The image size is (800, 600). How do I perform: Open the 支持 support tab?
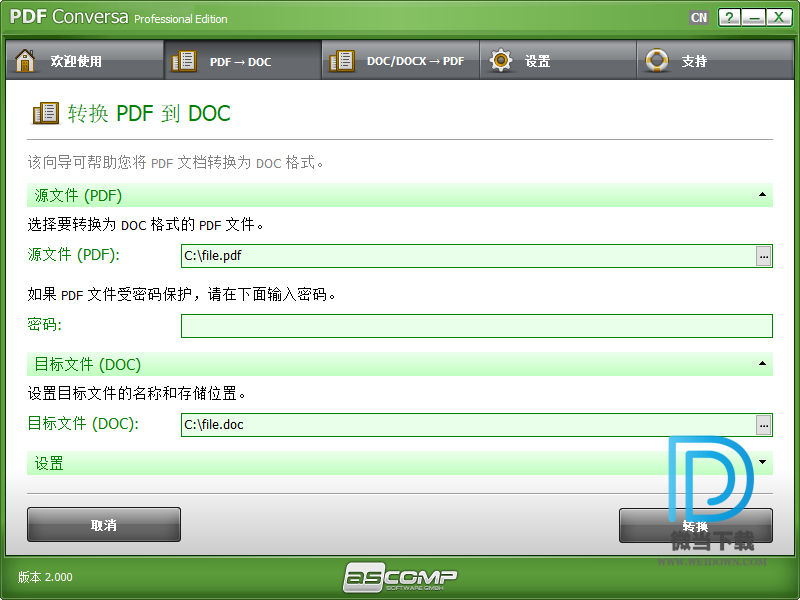click(715, 60)
